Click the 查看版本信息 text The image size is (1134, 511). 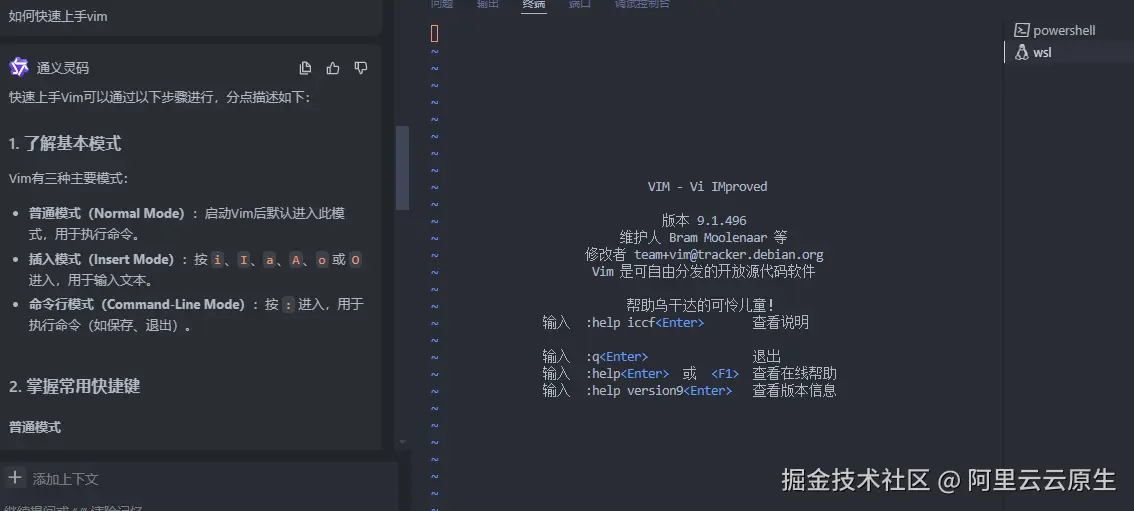point(794,390)
